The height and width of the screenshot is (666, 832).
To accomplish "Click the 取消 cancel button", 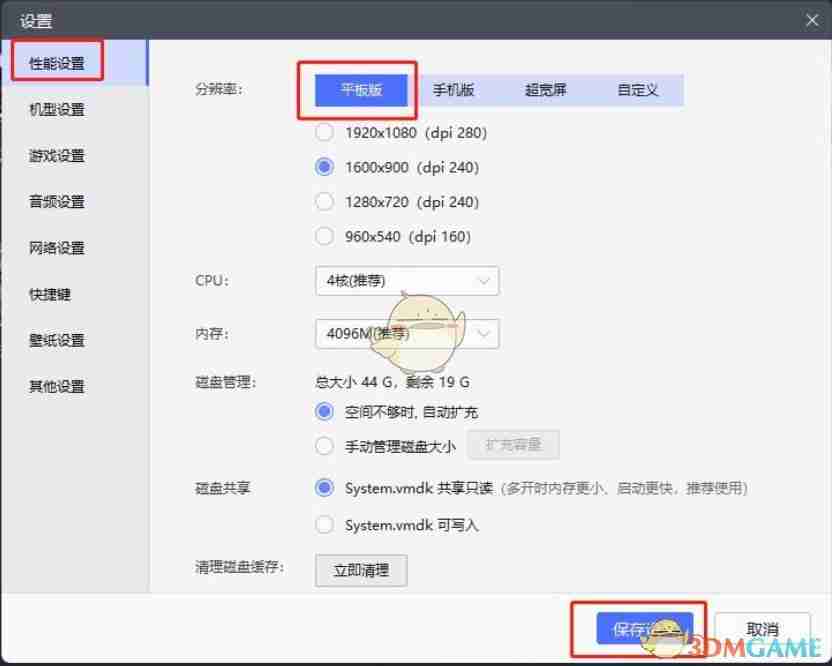I will pos(762,629).
